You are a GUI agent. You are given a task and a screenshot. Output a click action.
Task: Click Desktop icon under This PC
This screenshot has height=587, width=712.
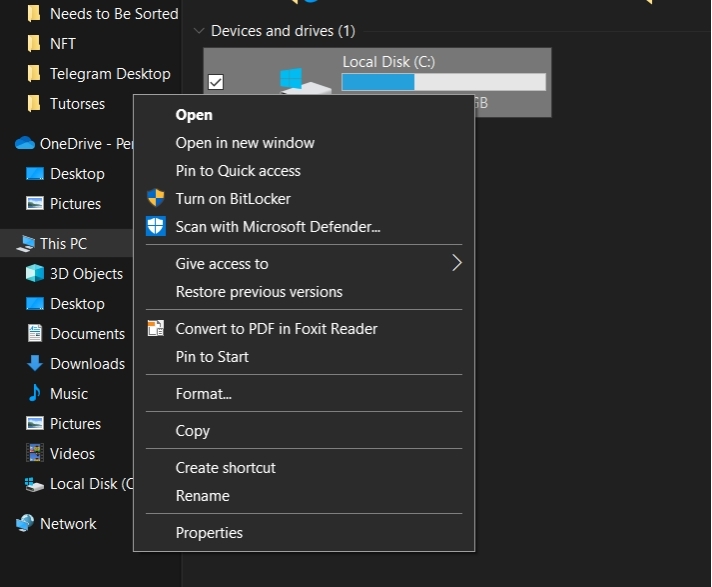(35, 303)
